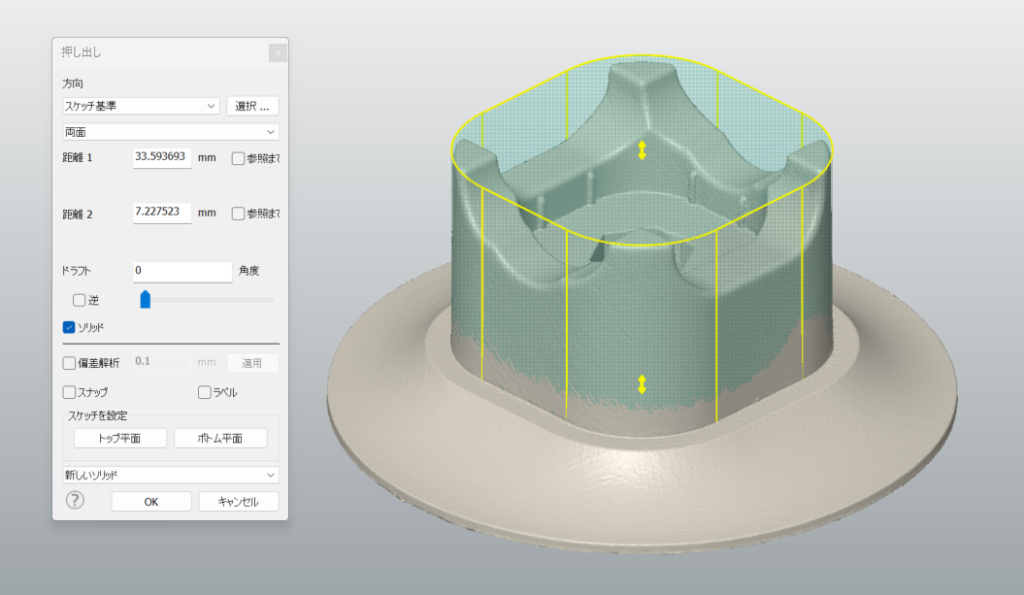Open the 両面 extrude type dropdown
This screenshot has width=1024, height=595.
[x=170, y=132]
